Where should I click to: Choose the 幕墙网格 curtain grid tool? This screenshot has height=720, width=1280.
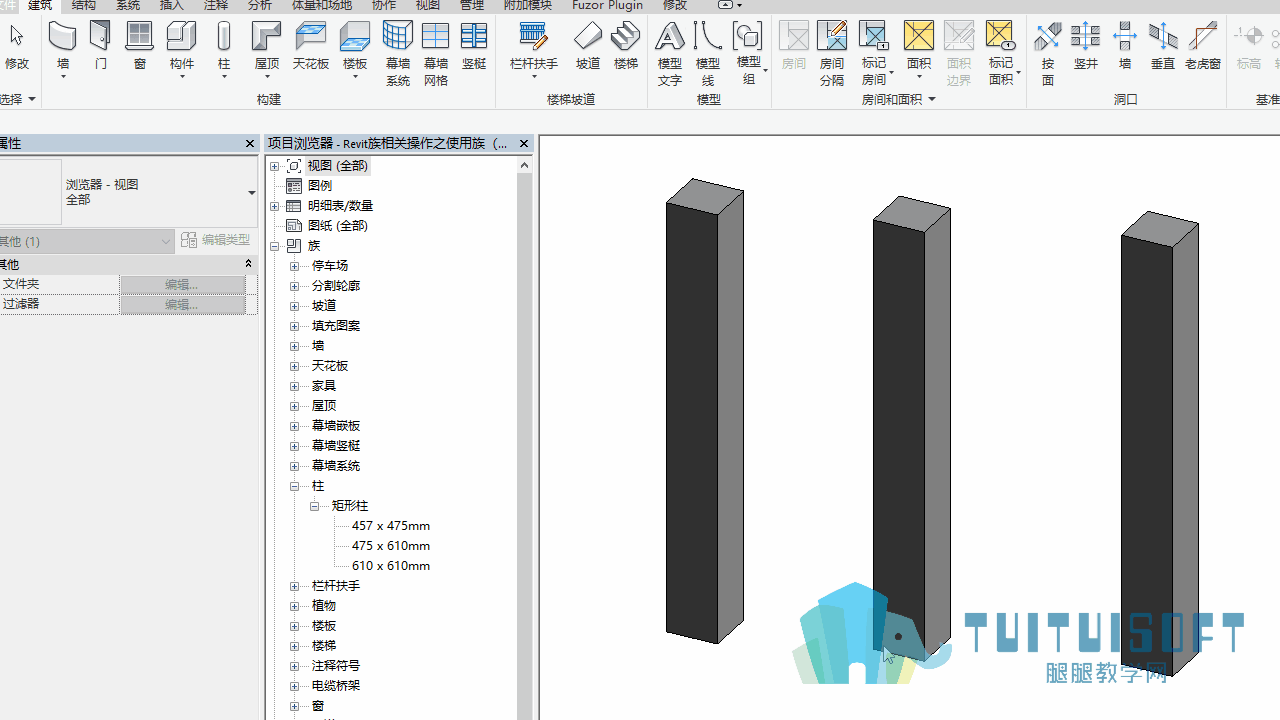click(x=435, y=52)
